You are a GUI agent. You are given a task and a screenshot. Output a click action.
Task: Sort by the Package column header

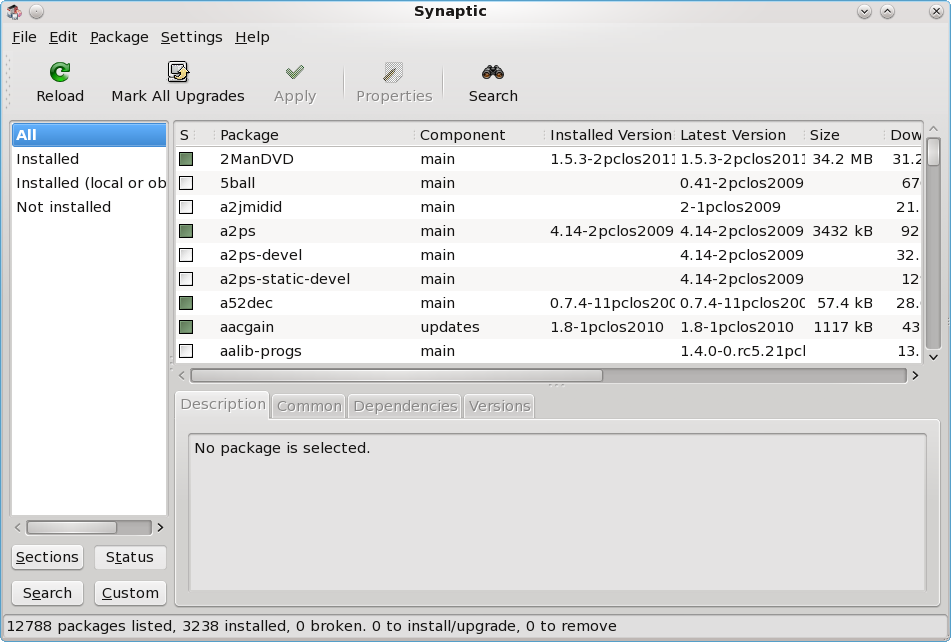[x=314, y=135]
